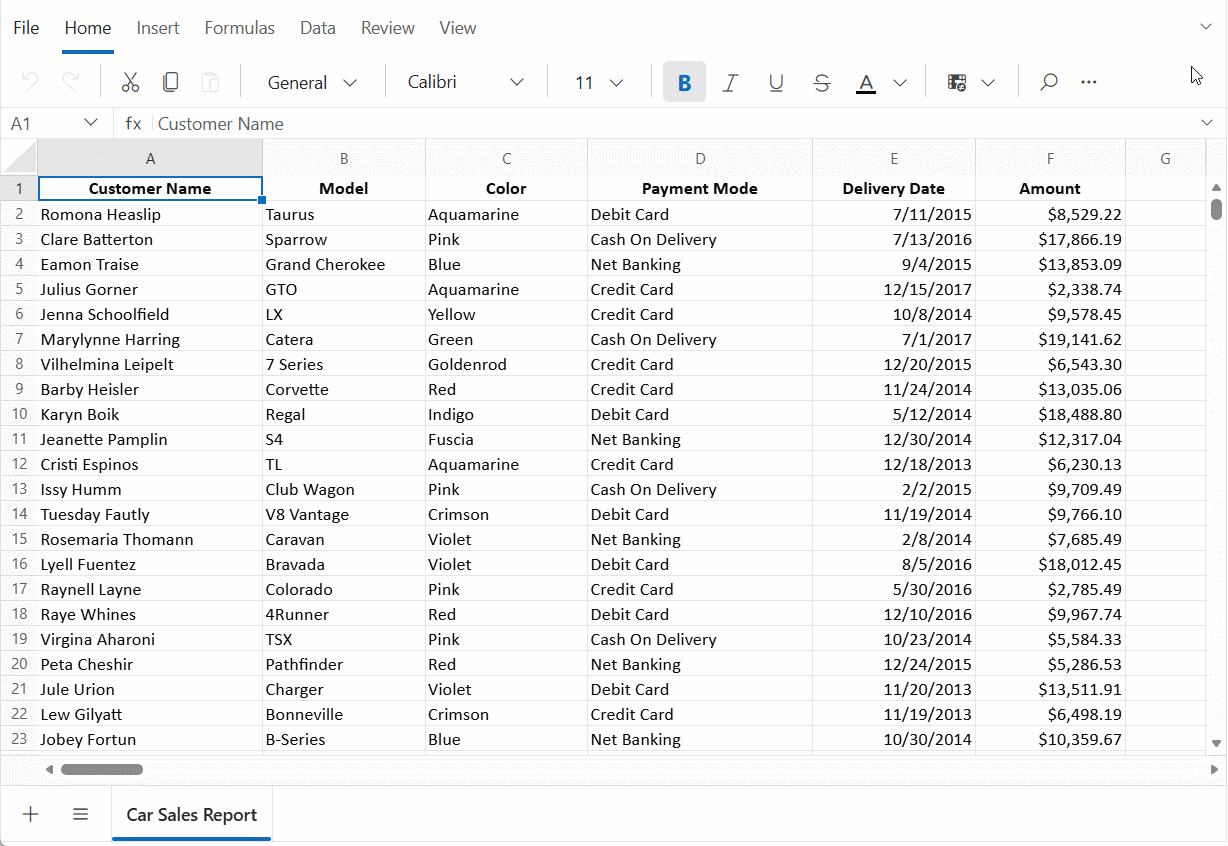Open Find with the magnifier icon
The width and height of the screenshot is (1228, 846).
click(x=1048, y=82)
